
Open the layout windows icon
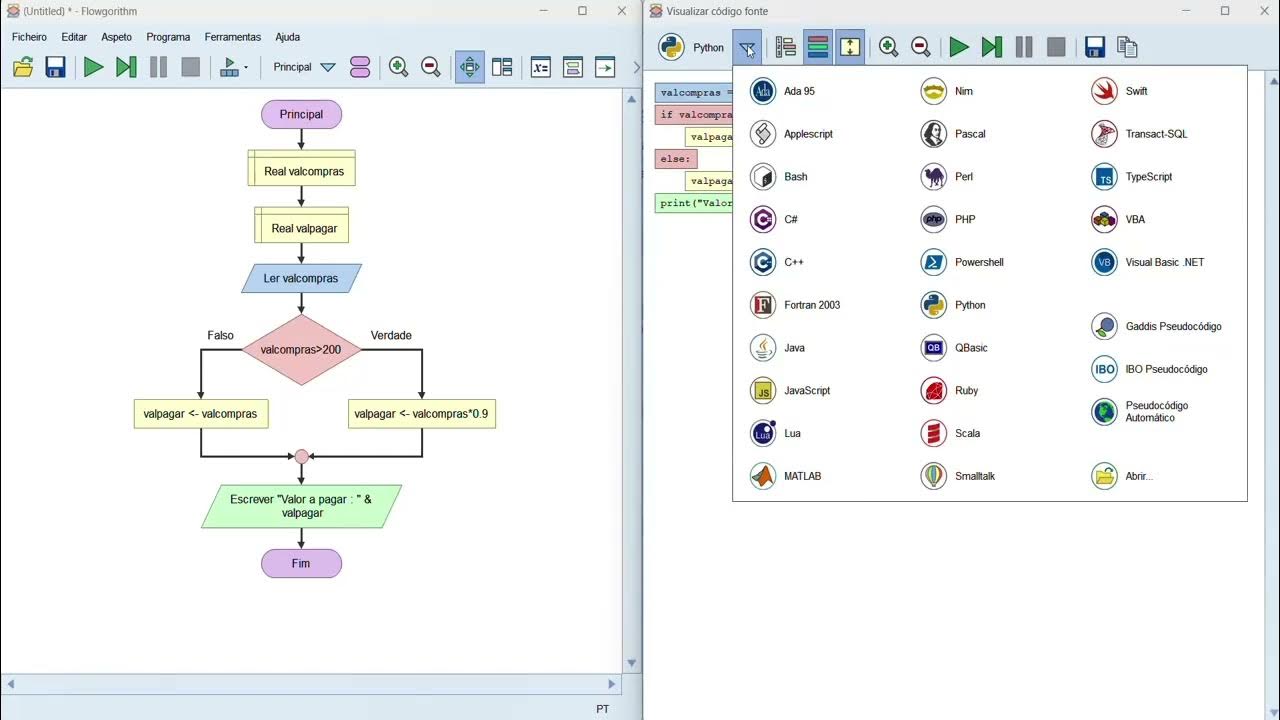click(502, 67)
